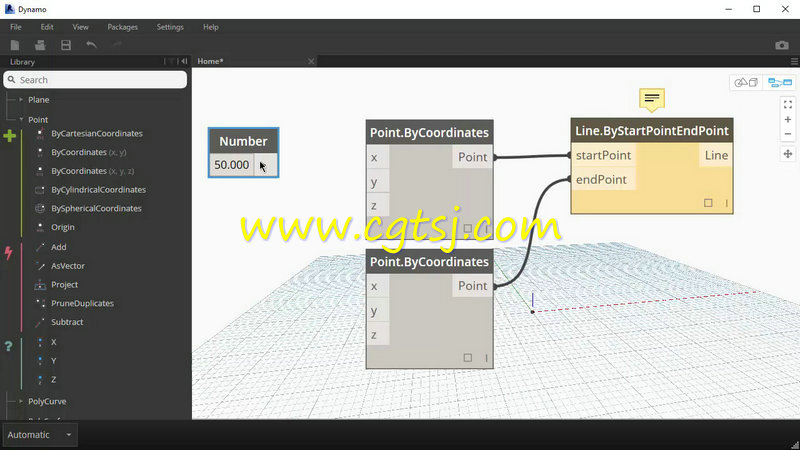Screen dimensions: 800x450
Task: Click the workspace tabs menu icon
Action: [x=794, y=61]
